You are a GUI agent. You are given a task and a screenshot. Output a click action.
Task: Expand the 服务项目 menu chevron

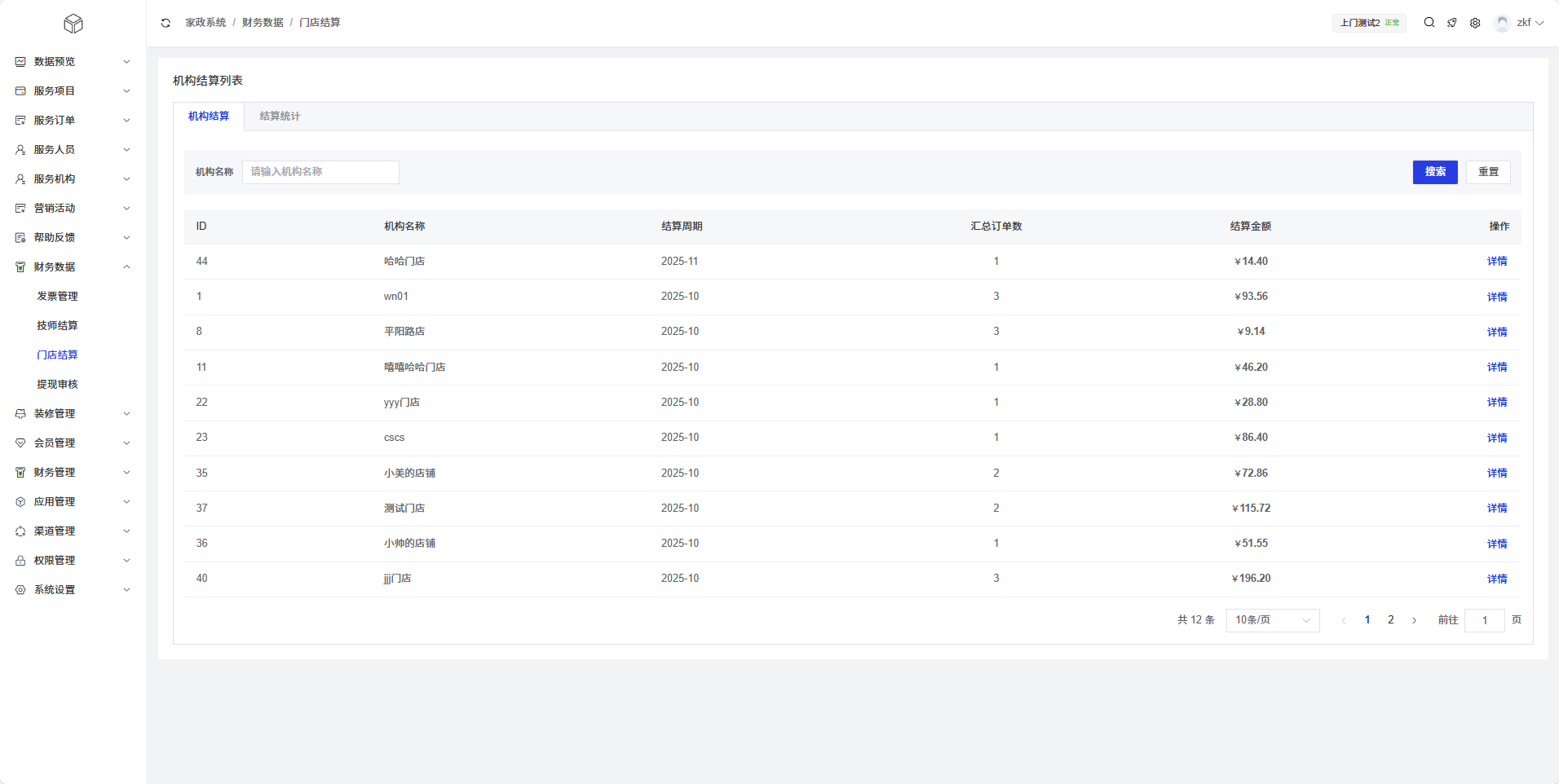[126, 91]
